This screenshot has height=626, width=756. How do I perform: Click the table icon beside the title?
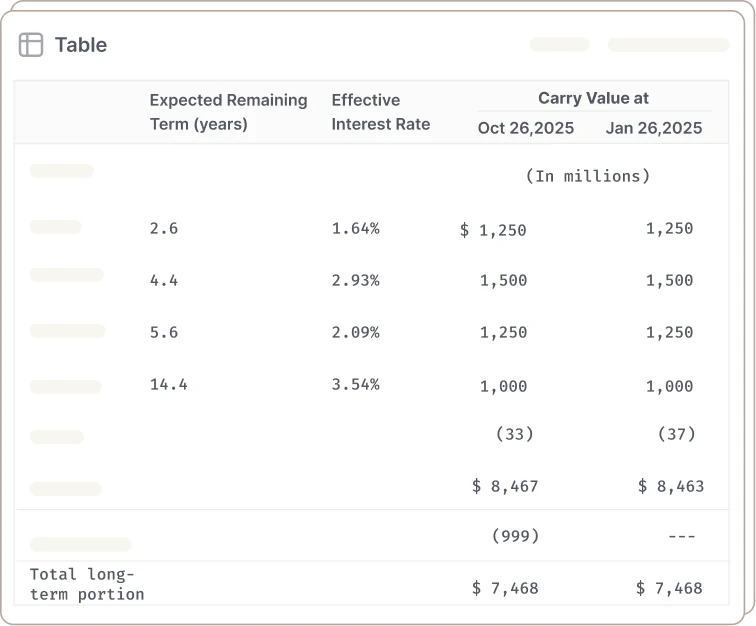click(31, 45)
